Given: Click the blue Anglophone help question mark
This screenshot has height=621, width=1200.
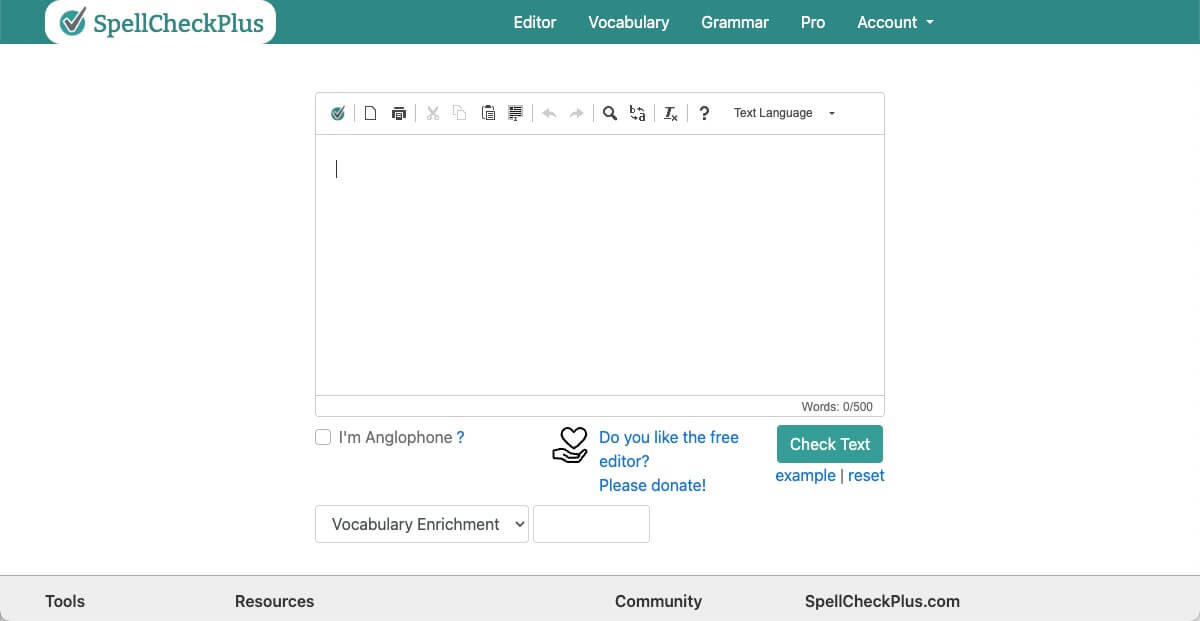Looking at the screenshot, I should (x=460, y=437).
